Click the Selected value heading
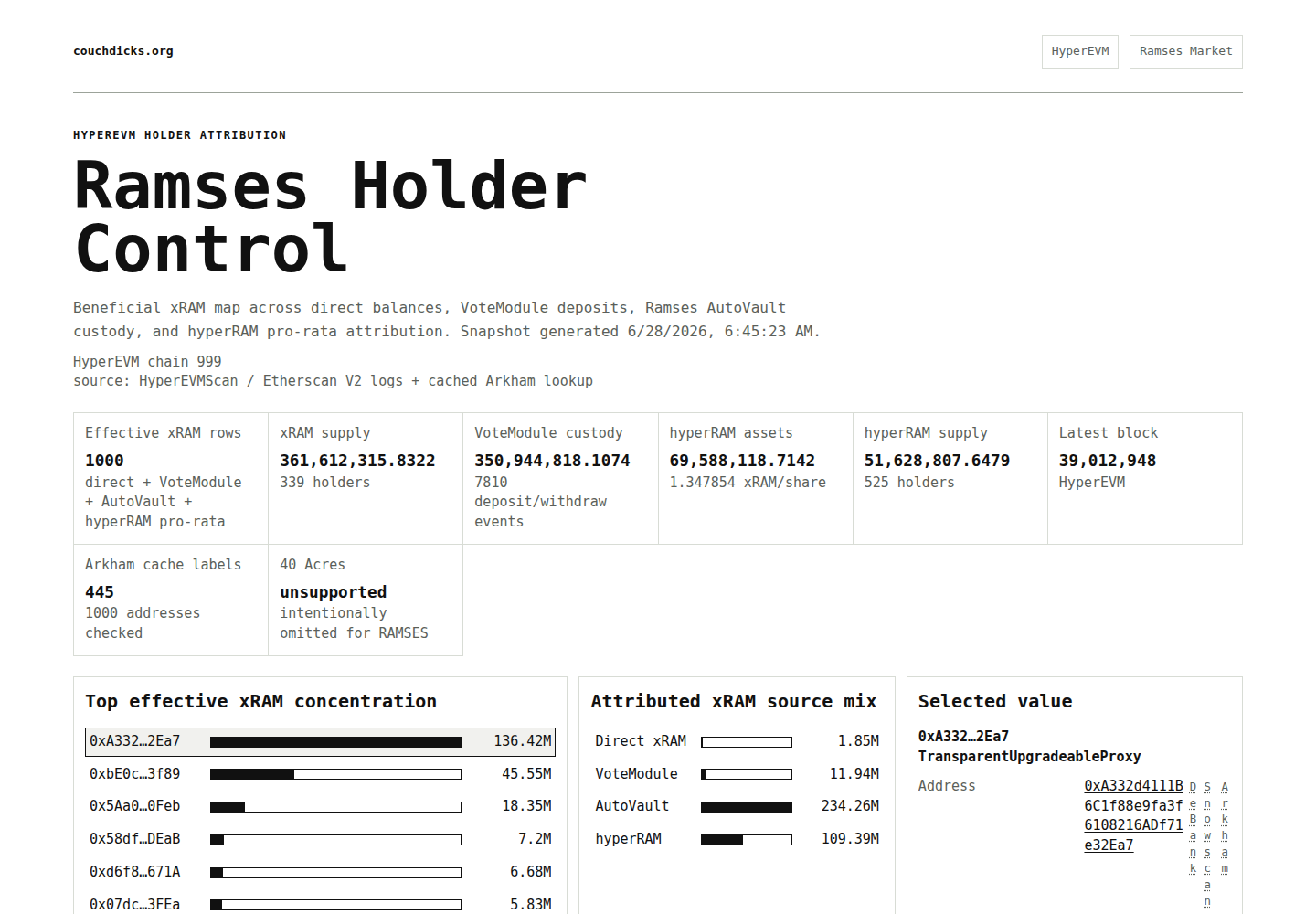This screenshot has height=914, width=1316. click(x=995, y=701)
